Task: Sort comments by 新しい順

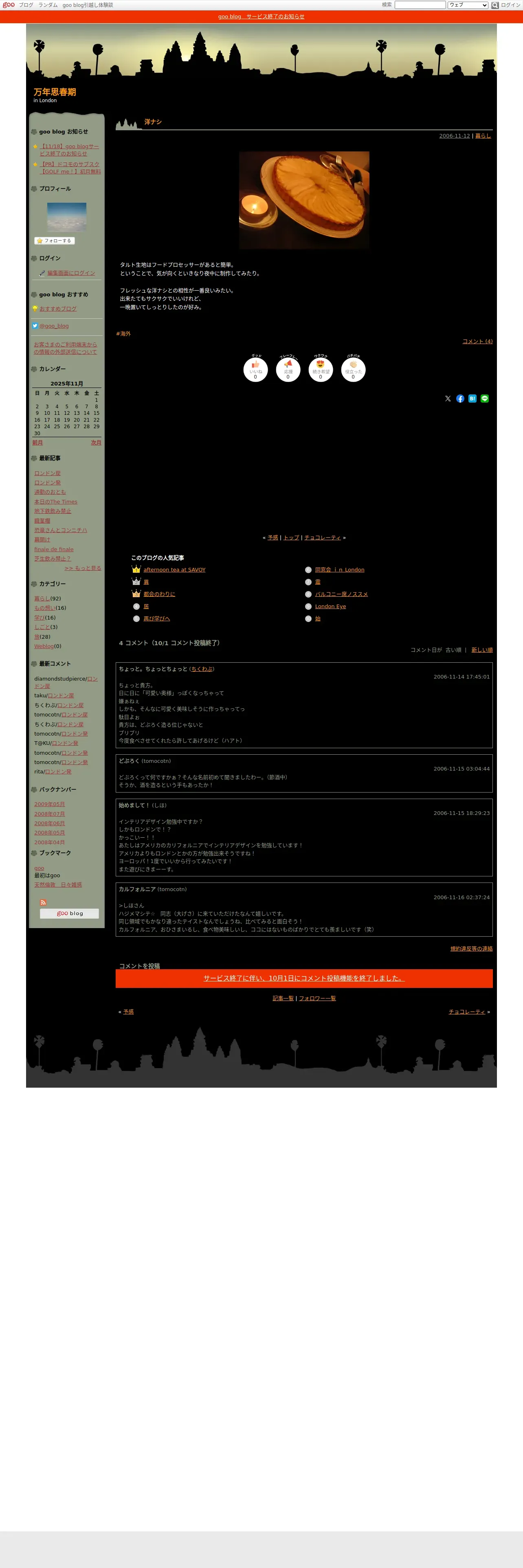Action: (482, 650)
